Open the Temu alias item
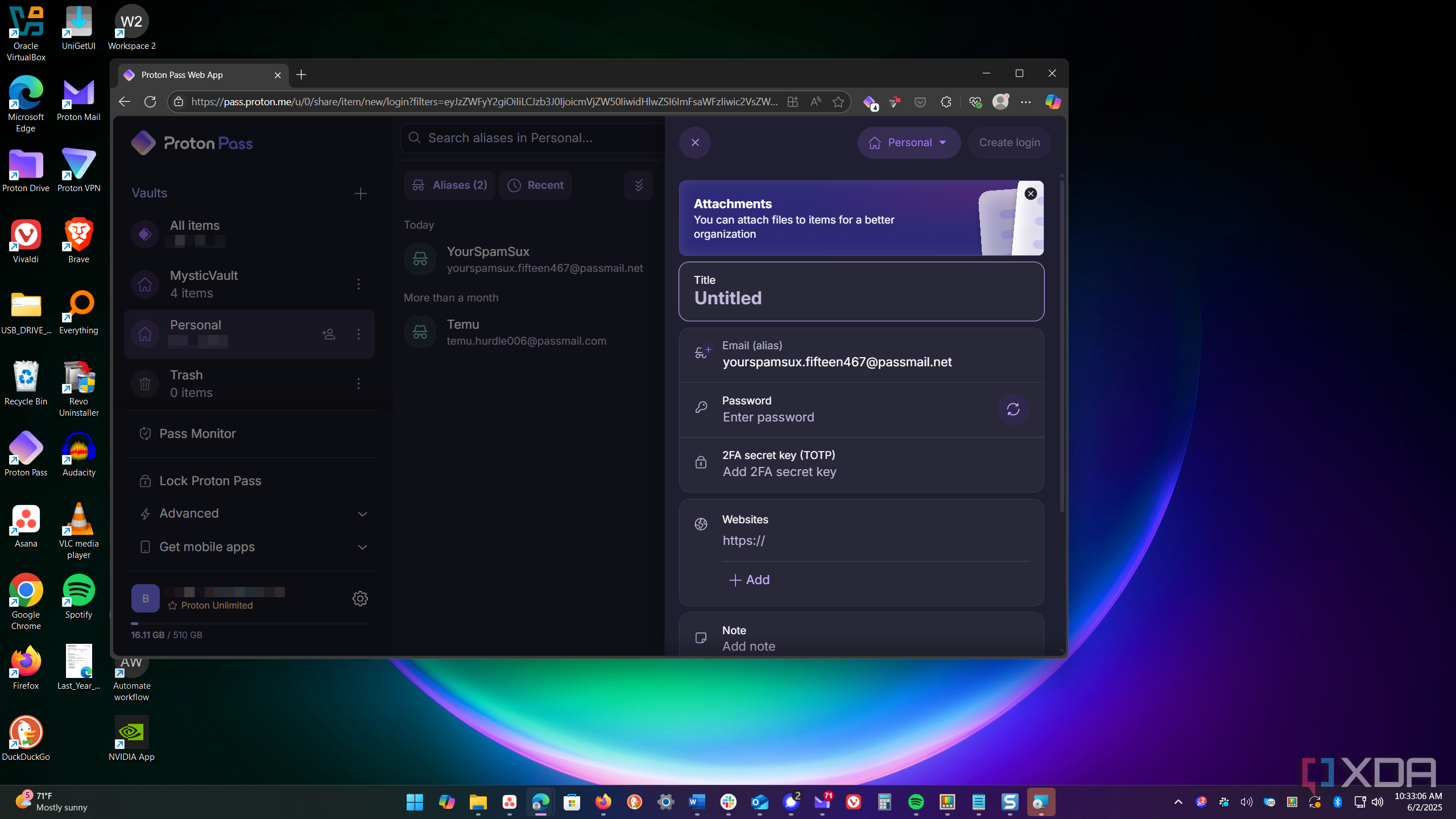Viewport: 1456px width, 819px height. click(529, 332)
